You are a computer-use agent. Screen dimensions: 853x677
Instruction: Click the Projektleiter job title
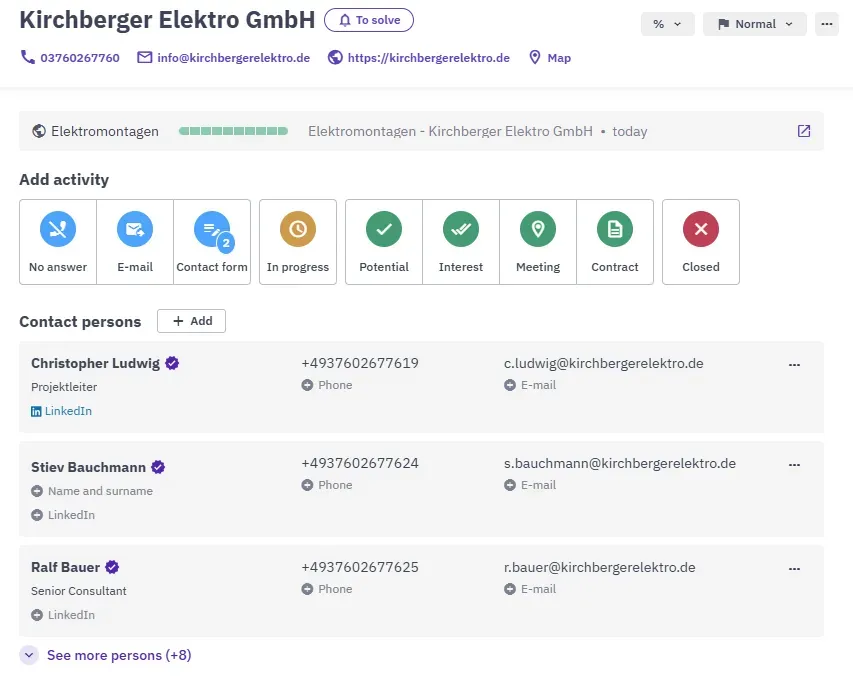pyautogui.click(x=64, y=387)
